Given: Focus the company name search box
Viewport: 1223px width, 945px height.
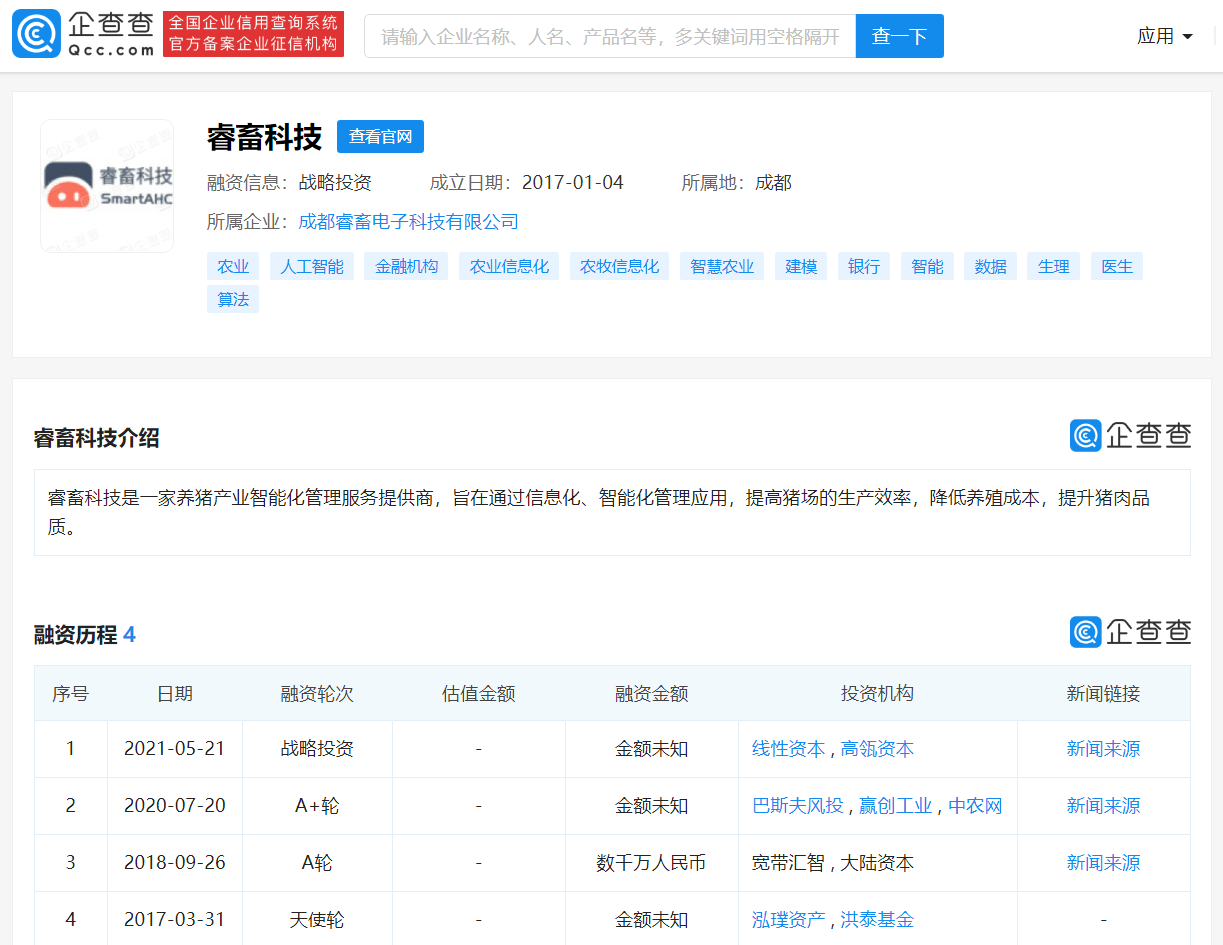Looking at the screenshot, I should (x=610, y=36).
